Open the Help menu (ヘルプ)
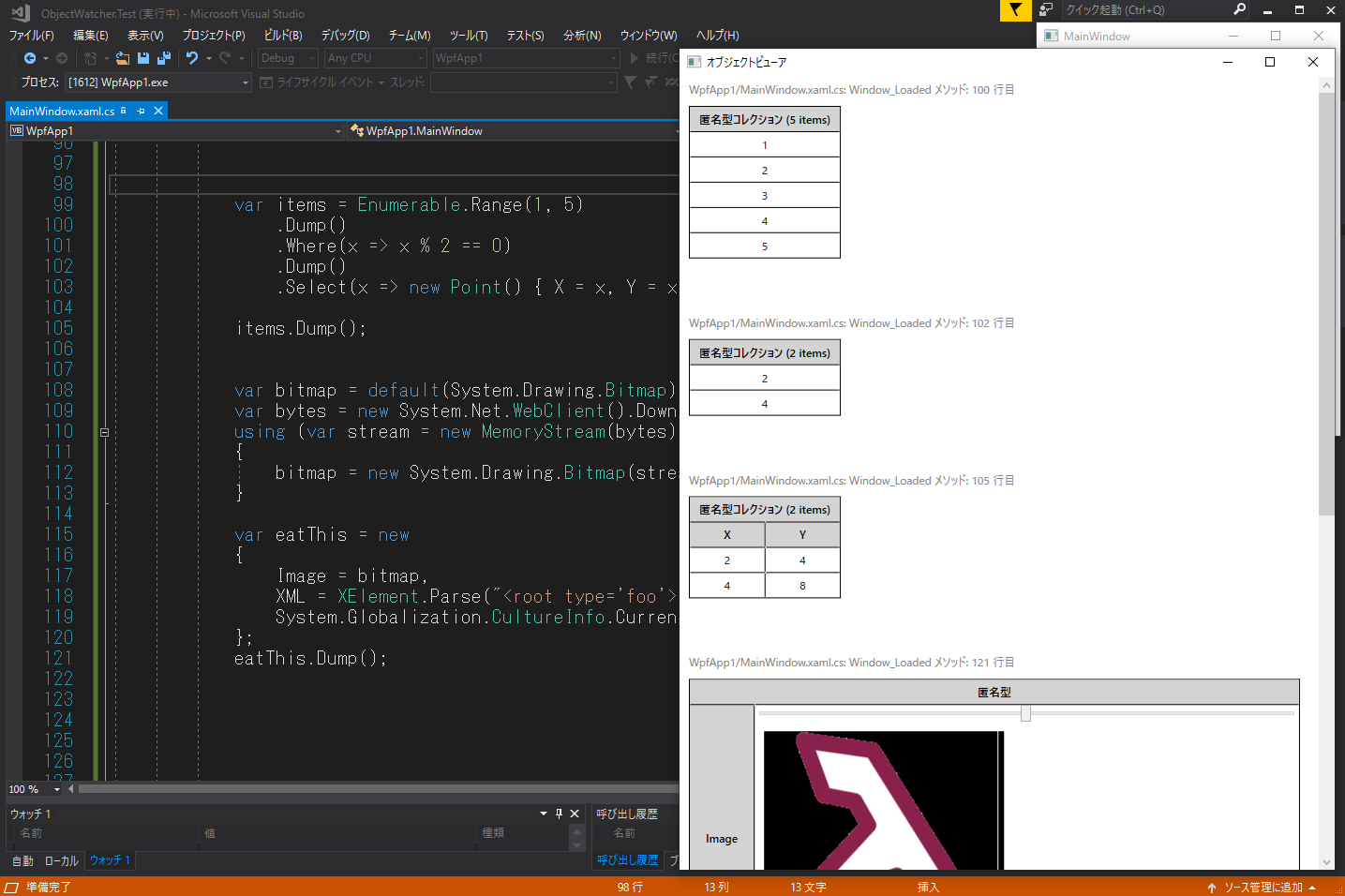This screenshot has width=1345, height=896. click(717, 36)
